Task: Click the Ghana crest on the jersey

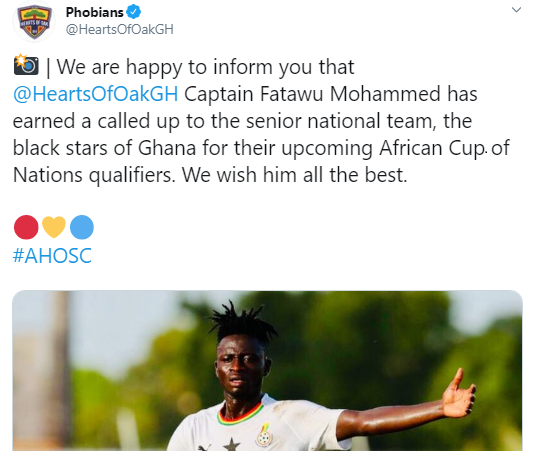Action: click(x=264, y=436)
